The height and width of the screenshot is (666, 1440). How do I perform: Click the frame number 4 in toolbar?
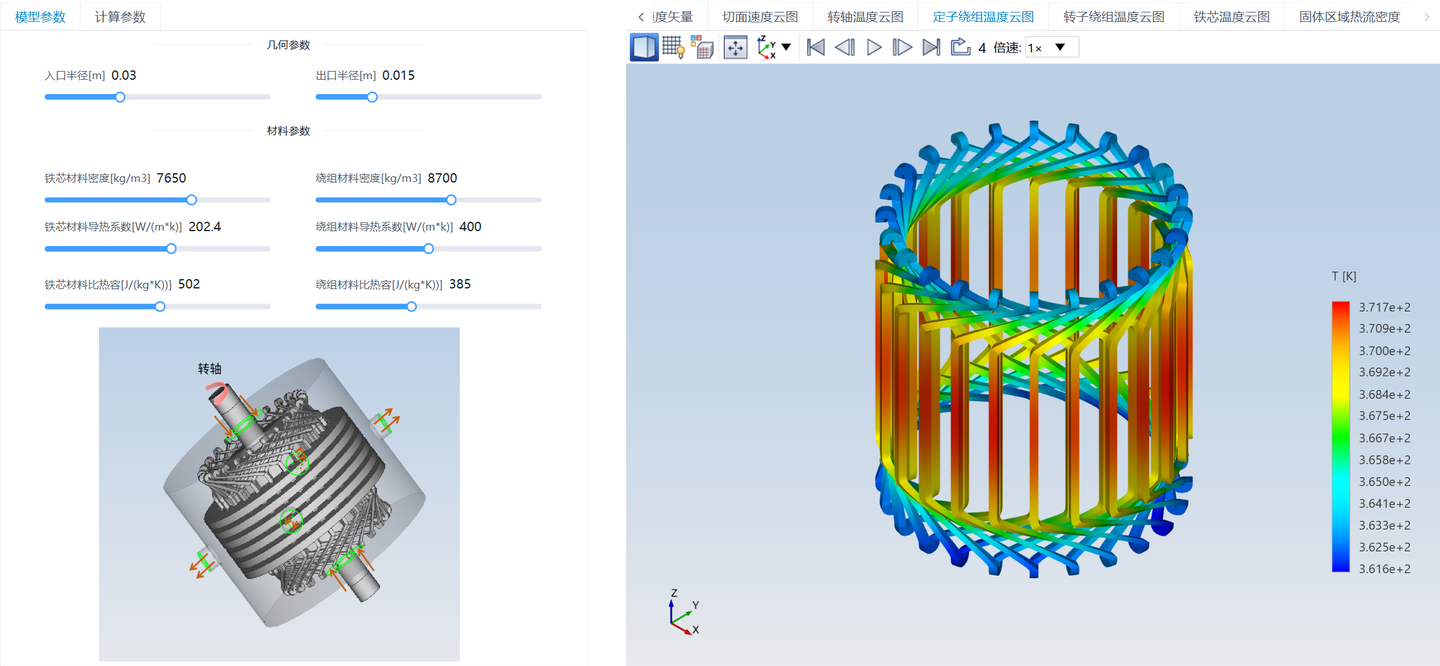pos(982,48)
